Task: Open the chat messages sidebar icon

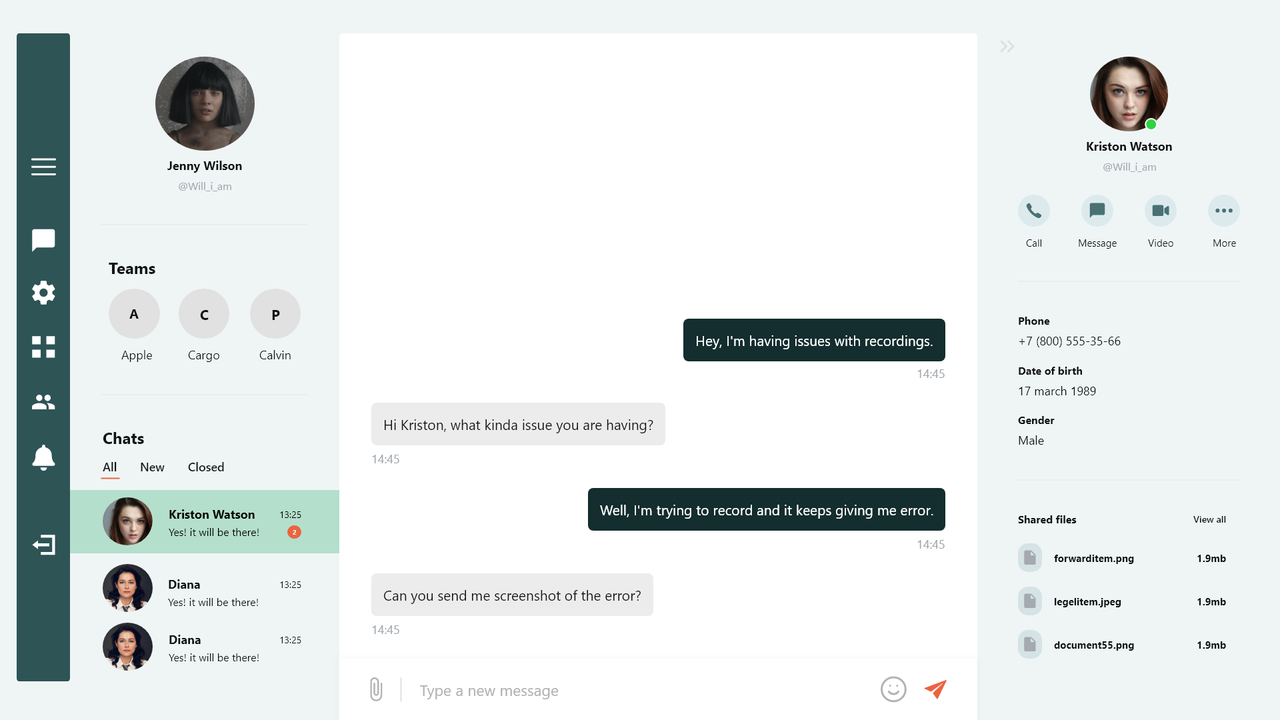Action: [x=43, y=239]
